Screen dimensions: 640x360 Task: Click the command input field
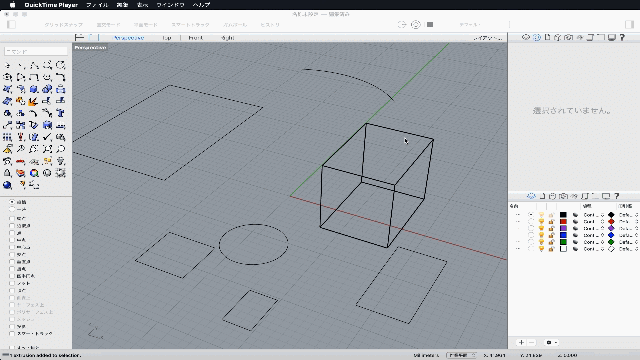36,51
